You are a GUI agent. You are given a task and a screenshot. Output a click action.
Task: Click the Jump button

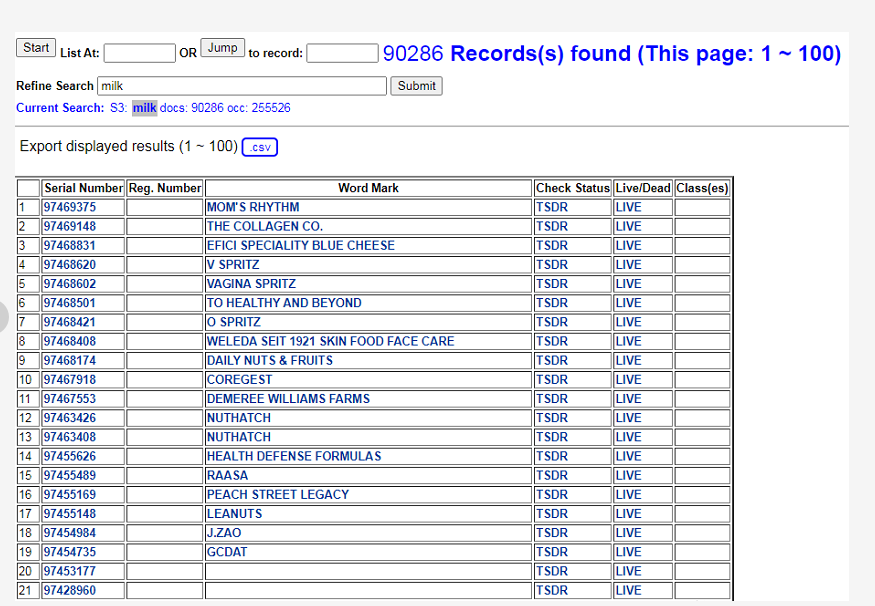click(x=222, y=47)
